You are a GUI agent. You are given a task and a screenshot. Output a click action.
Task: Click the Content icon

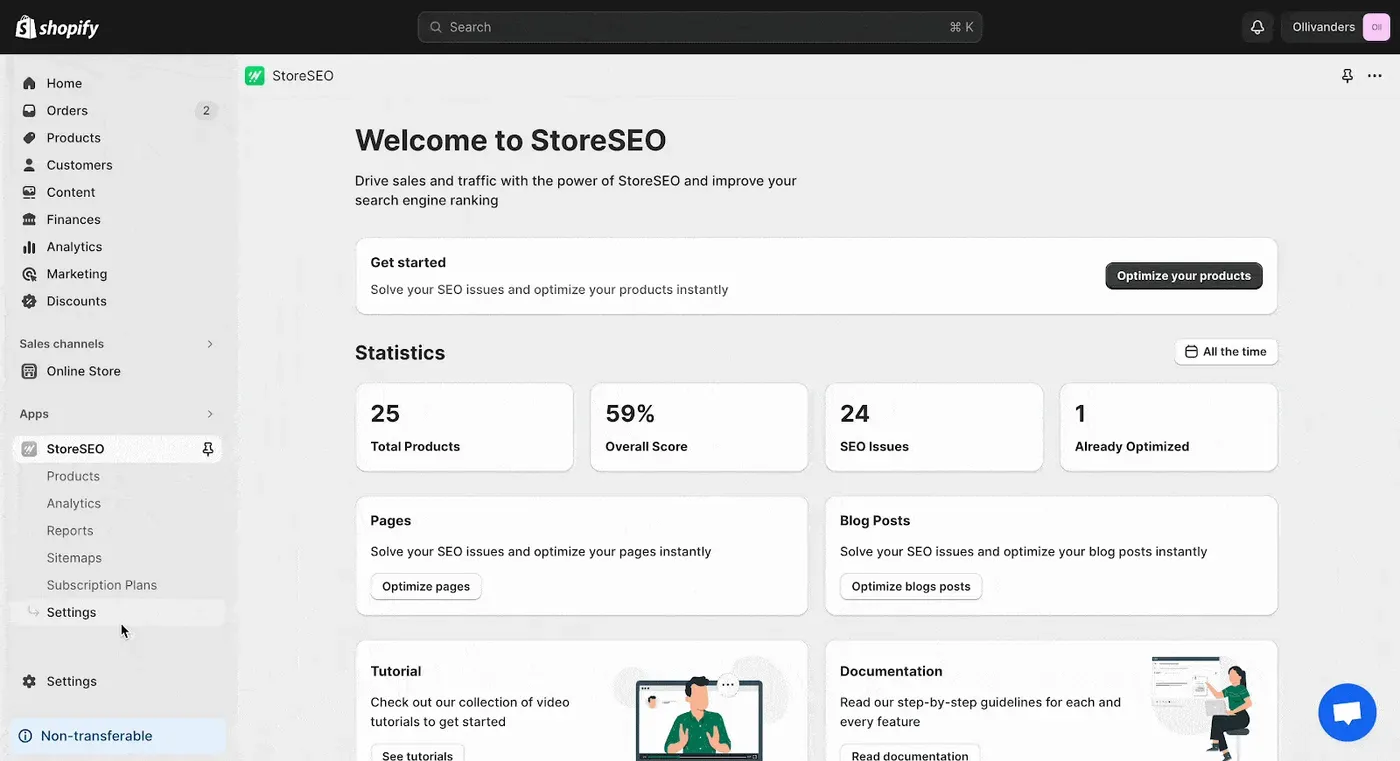click(x=29, y=192)
